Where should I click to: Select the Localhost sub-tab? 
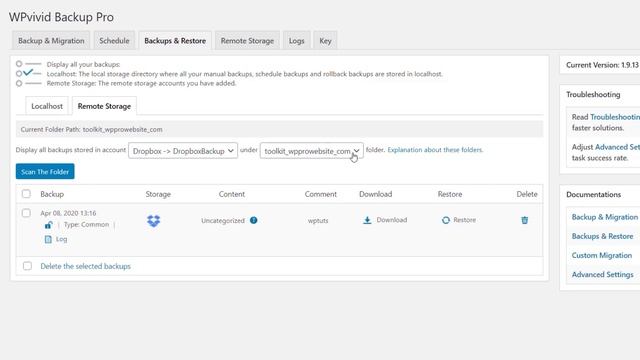(x=47, y=106)
